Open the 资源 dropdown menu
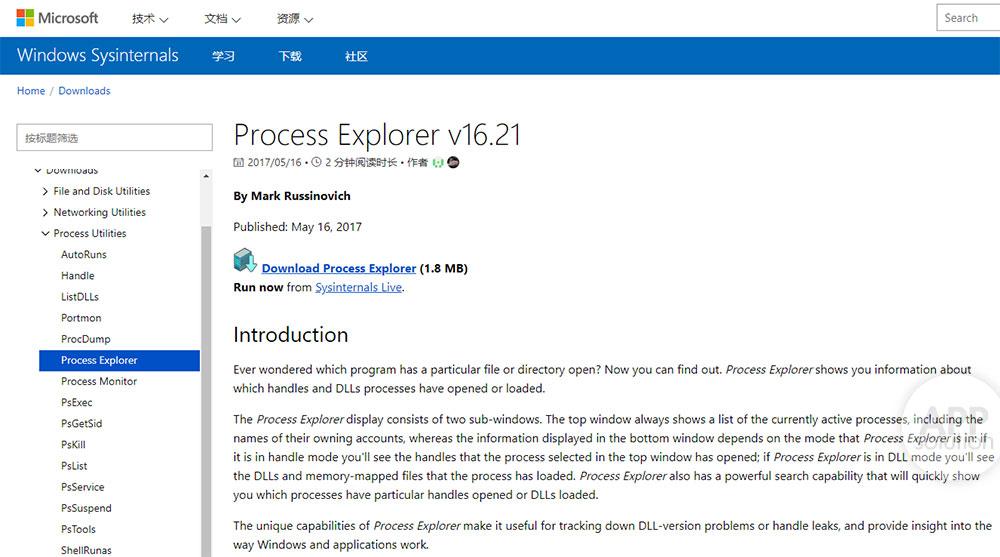Viewport: 1000px width, 557px height. [295, 19]
